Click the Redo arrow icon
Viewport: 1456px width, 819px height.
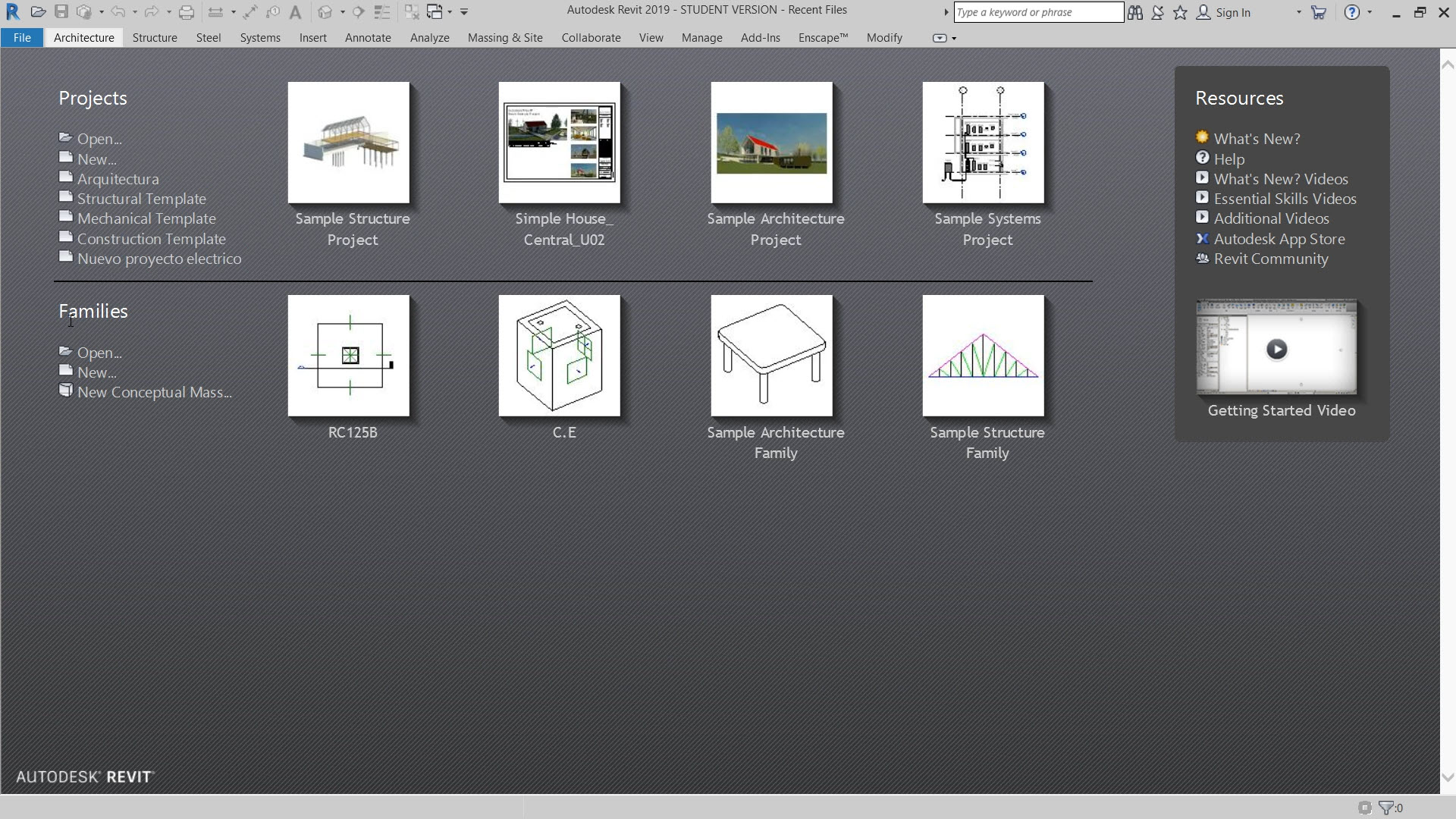pos(151,12)
